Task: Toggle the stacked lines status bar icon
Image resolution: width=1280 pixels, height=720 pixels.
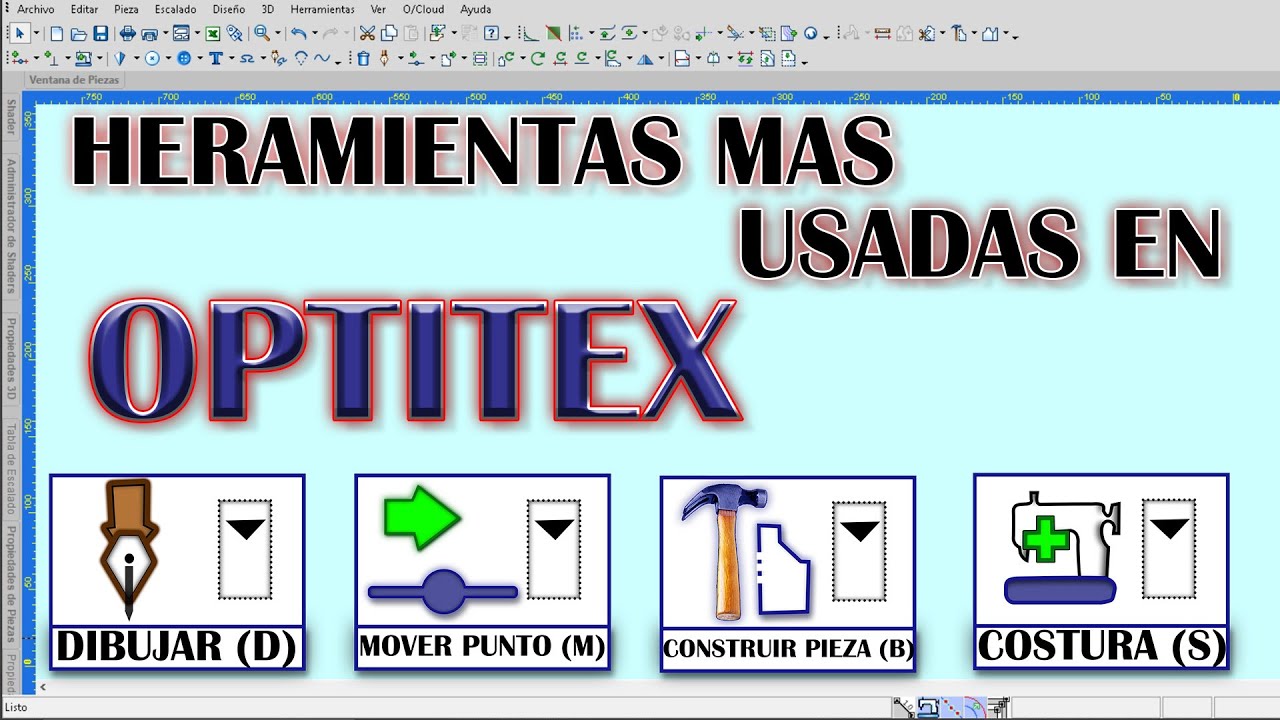Action: coord(999,707)
